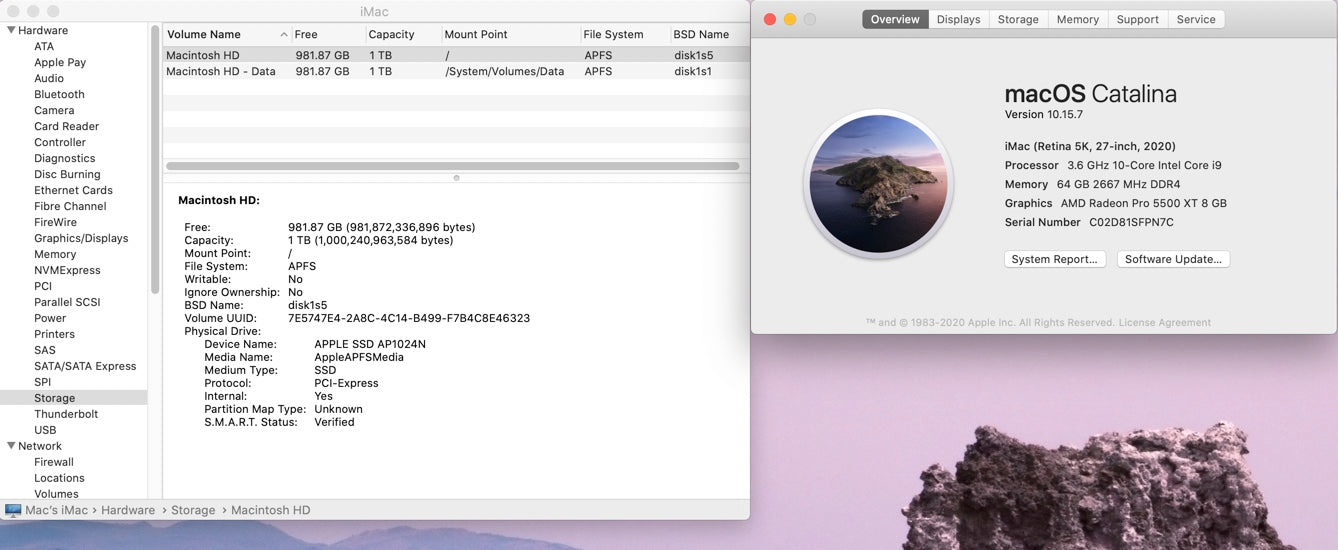
Task: Select SPI in the sidebar
Action: [42, 382]
